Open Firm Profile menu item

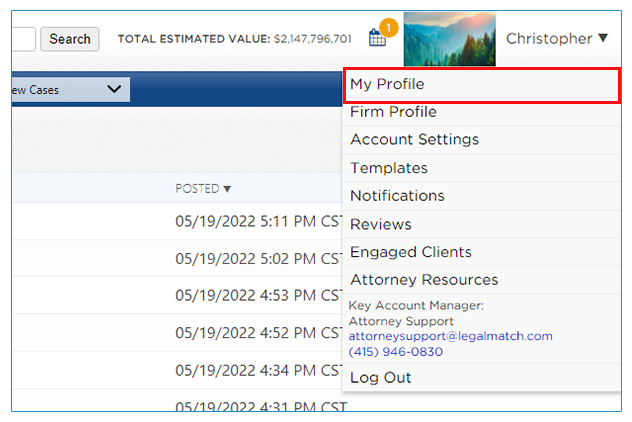click(393, 112)
